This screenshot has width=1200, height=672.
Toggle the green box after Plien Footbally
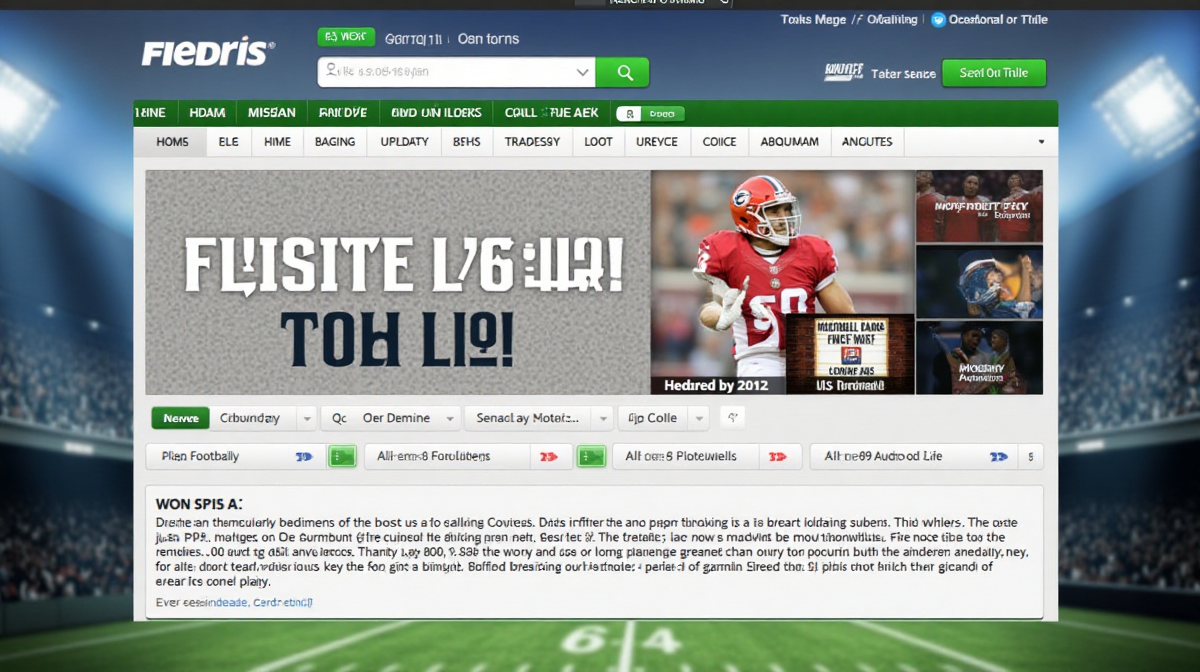[x=342, y=456]
